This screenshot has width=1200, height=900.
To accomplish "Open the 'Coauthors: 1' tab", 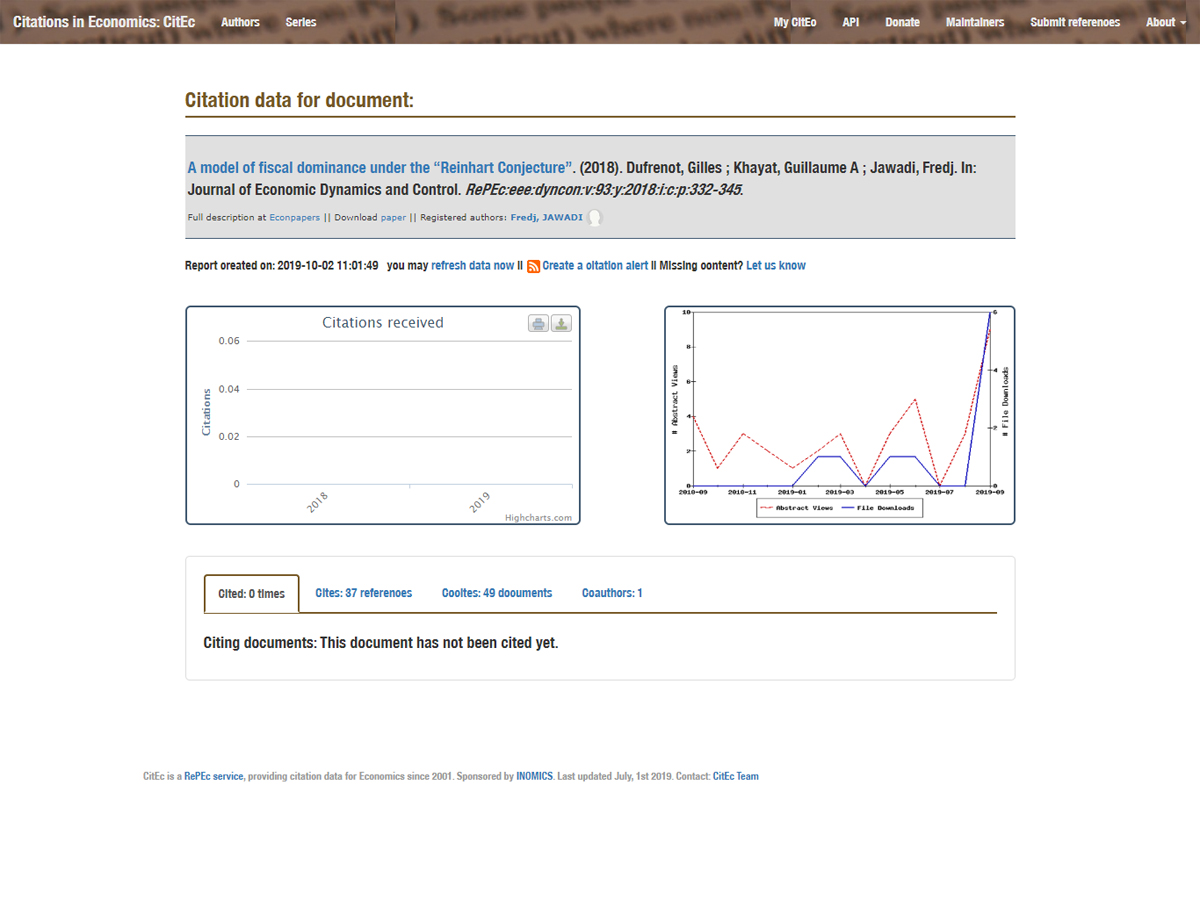I will (612, 593).
